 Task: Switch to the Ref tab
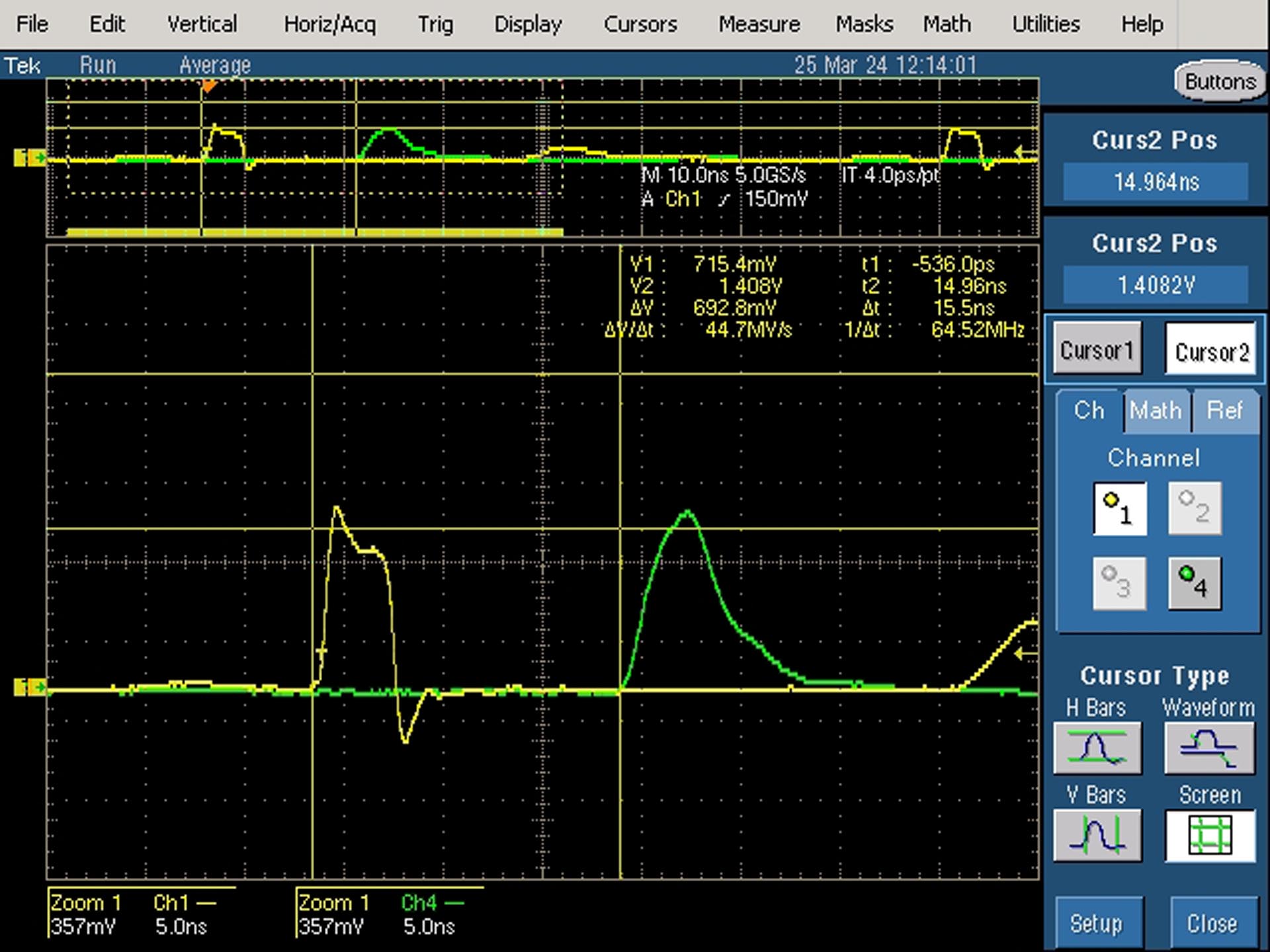1224,411
